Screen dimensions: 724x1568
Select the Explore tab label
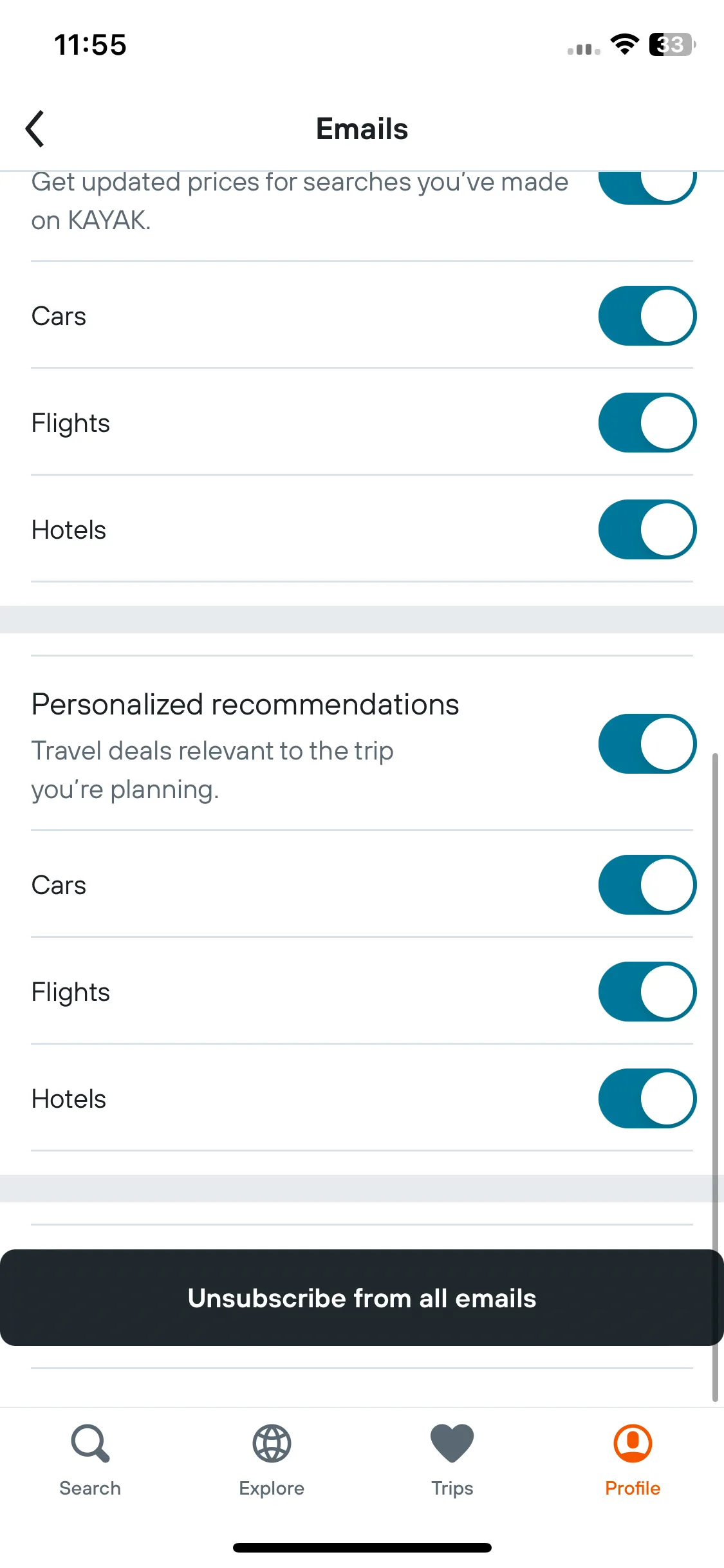(x=272, y=1488)
